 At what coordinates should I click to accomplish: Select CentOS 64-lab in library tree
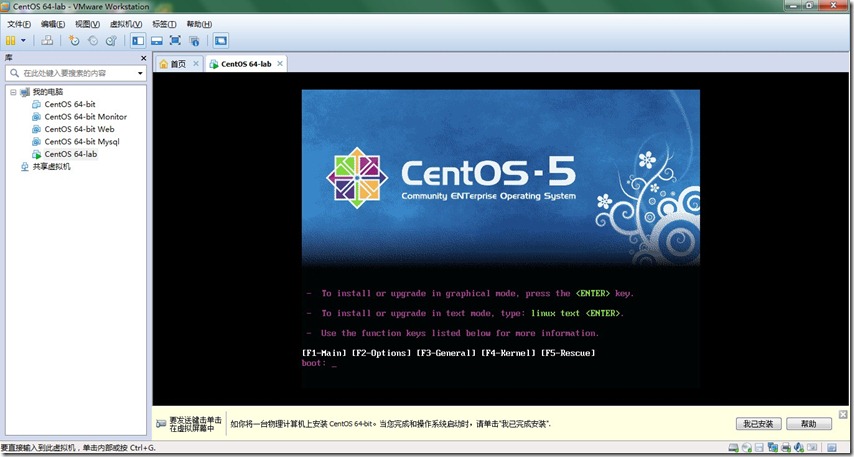pyautogui.click(x=71, y=154)
